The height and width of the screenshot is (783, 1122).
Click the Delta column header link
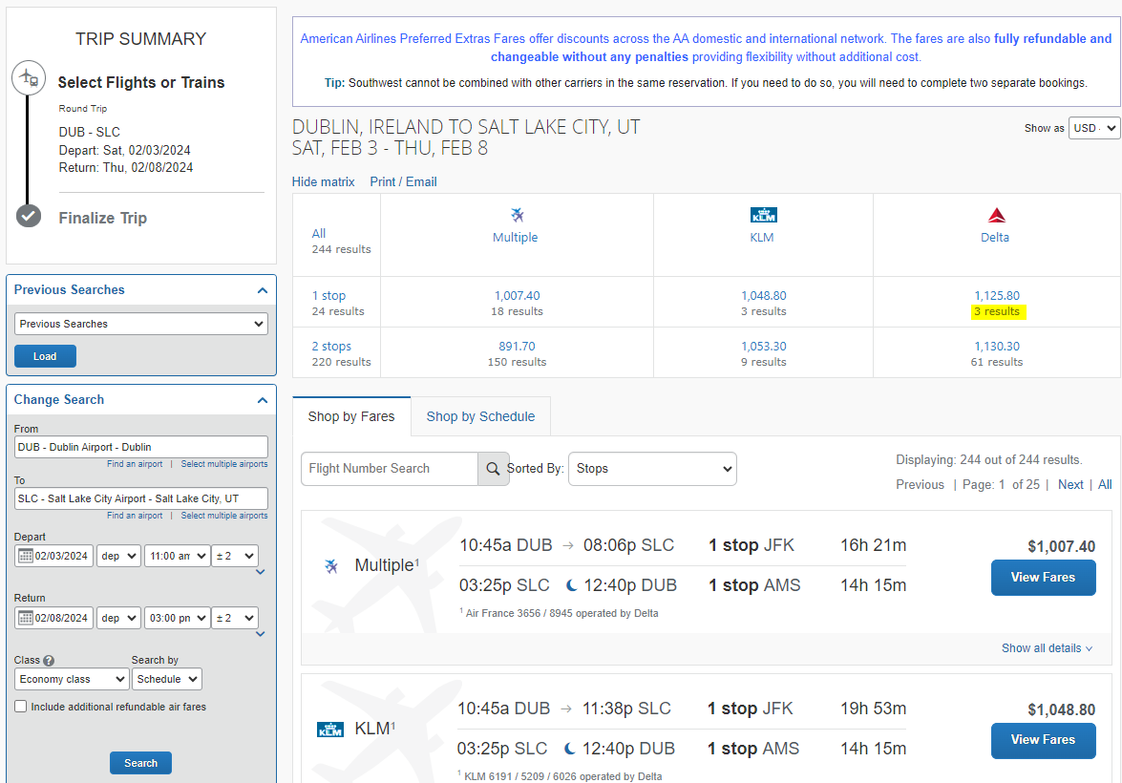tap(995, 238)
